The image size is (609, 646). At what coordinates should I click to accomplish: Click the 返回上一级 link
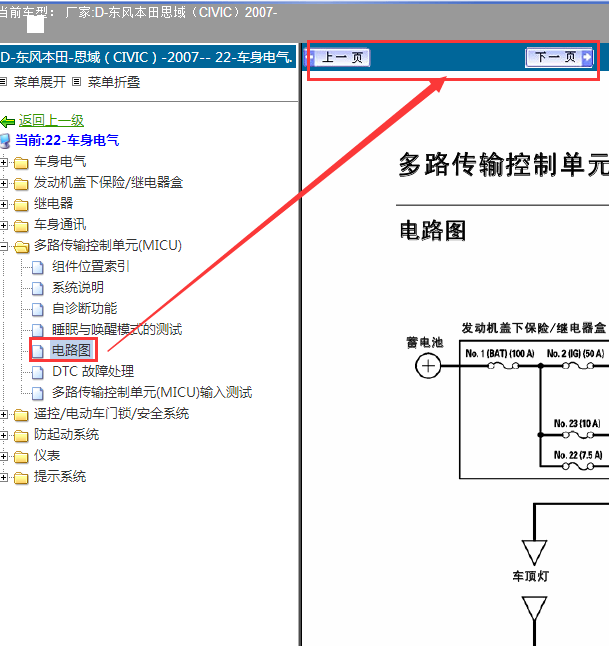[51, 120]
